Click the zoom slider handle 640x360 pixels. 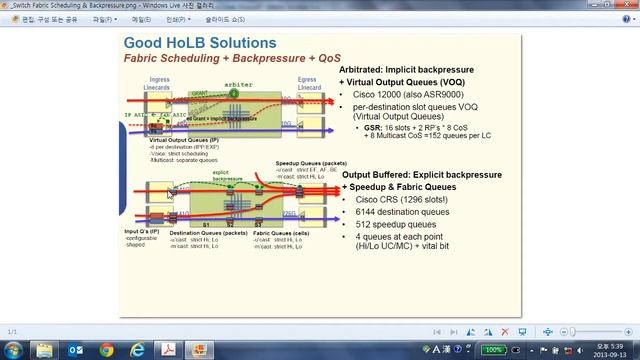pyautogui.click(x=573, y=332)
